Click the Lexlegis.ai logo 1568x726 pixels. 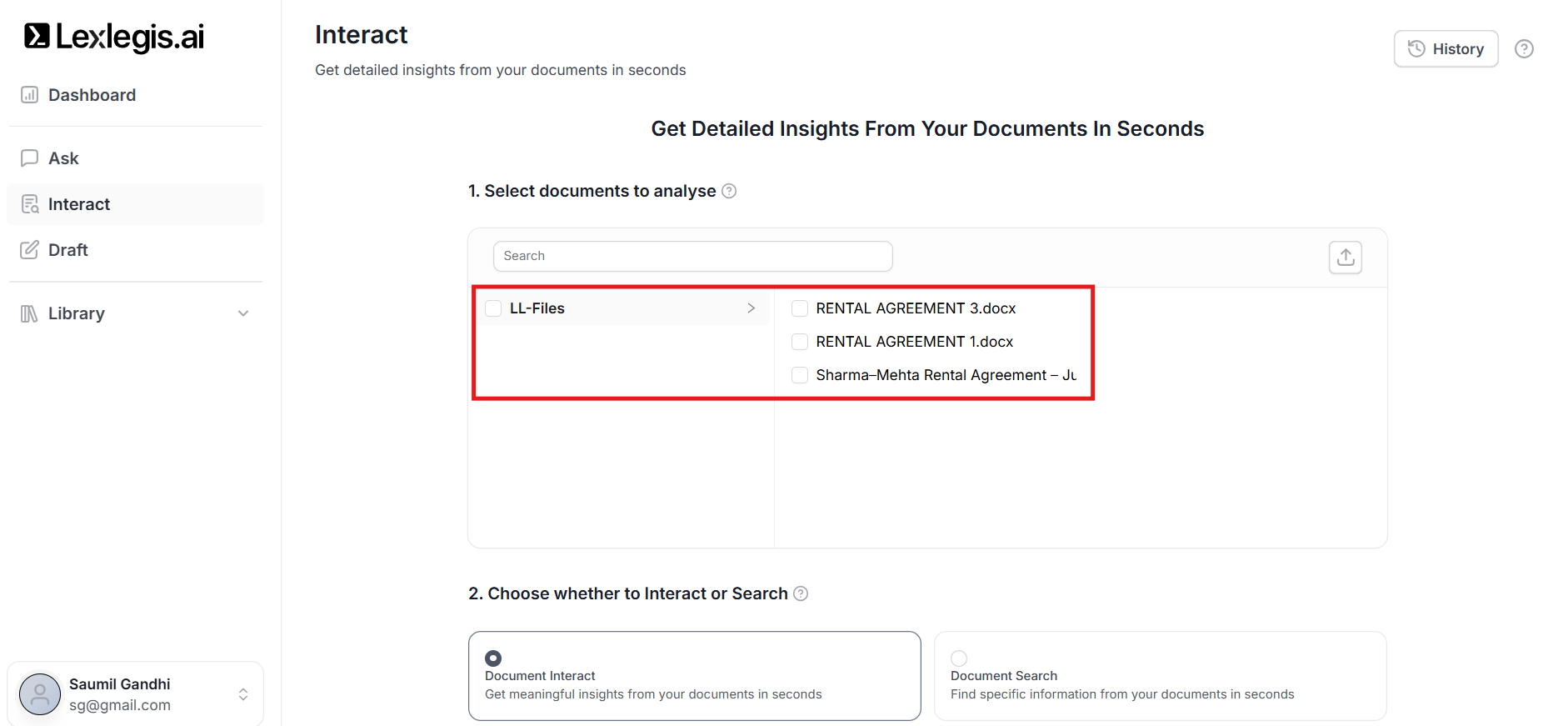[x=114, y=37]
